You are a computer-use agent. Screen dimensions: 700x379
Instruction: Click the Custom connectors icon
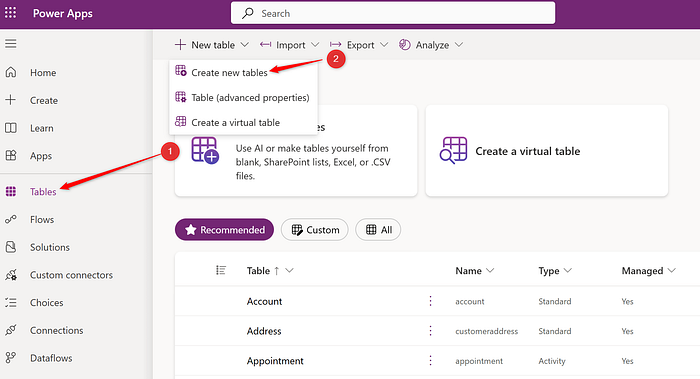[x=11, y=275]
